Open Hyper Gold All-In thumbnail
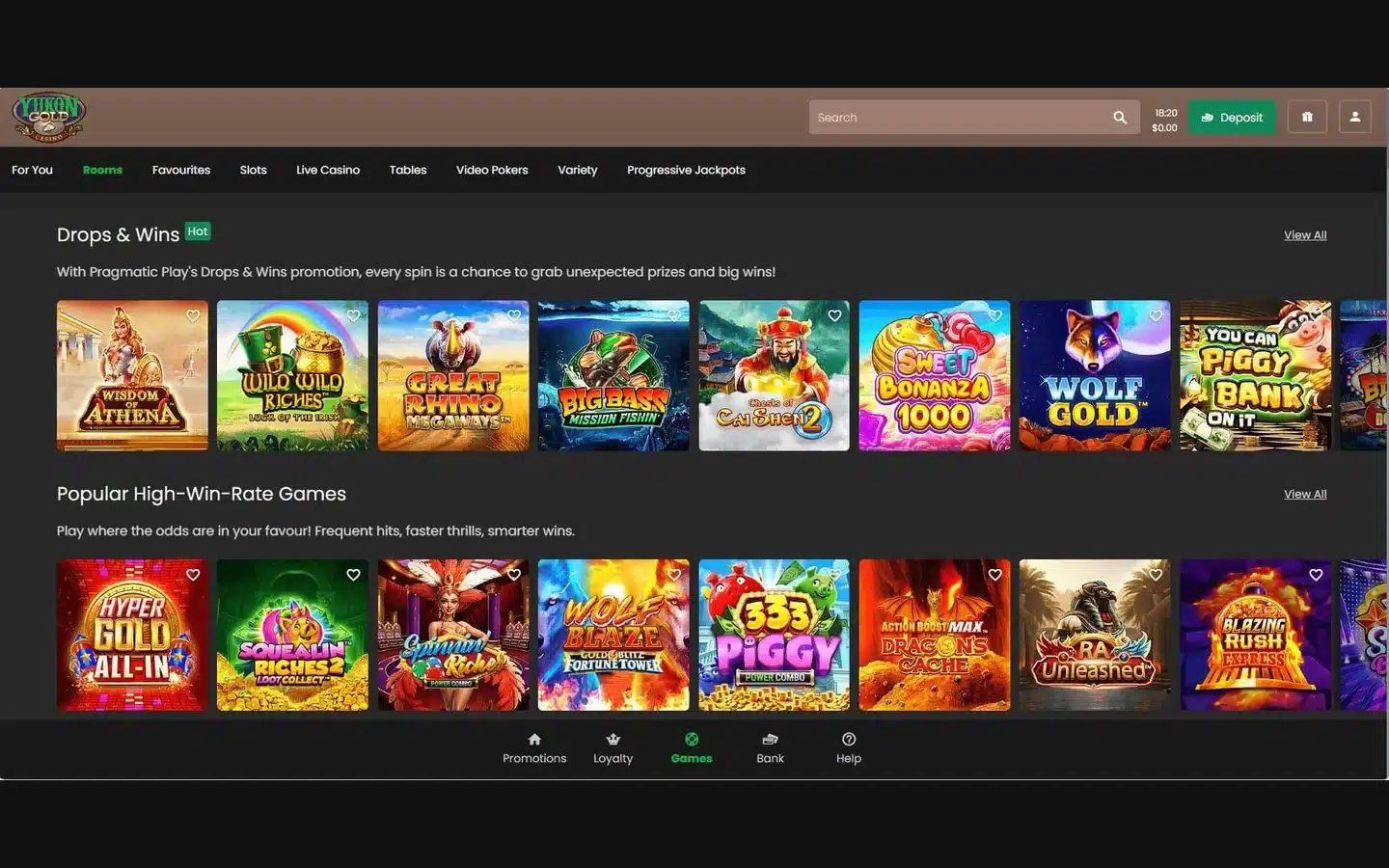 [x=132, y=635]
